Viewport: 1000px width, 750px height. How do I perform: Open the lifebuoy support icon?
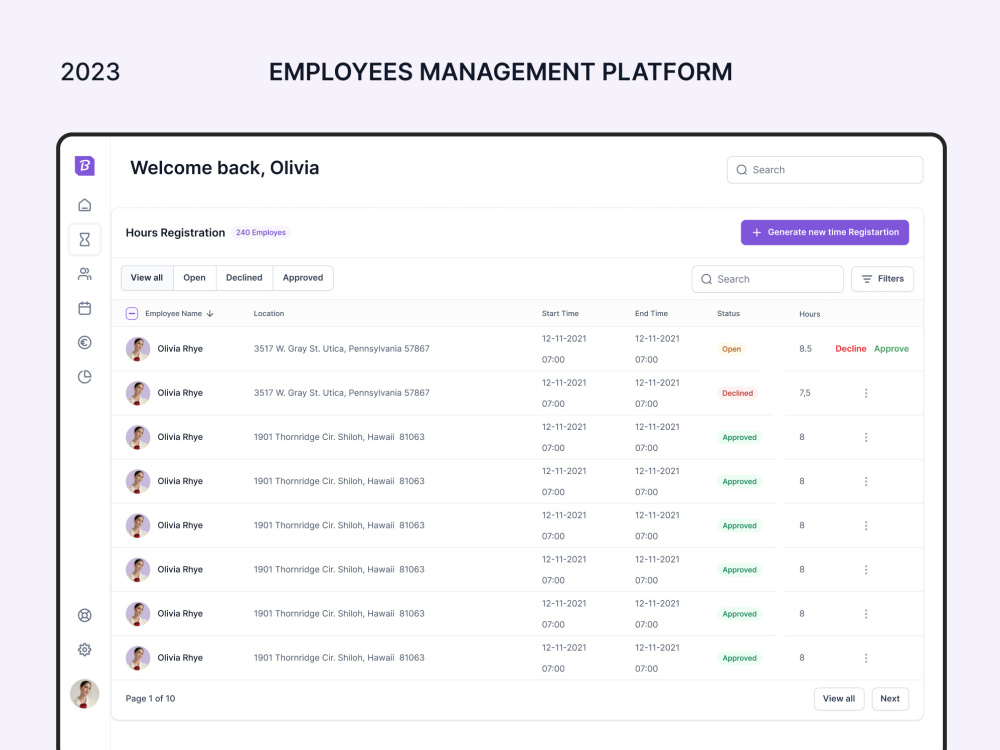tap(85, 615)
